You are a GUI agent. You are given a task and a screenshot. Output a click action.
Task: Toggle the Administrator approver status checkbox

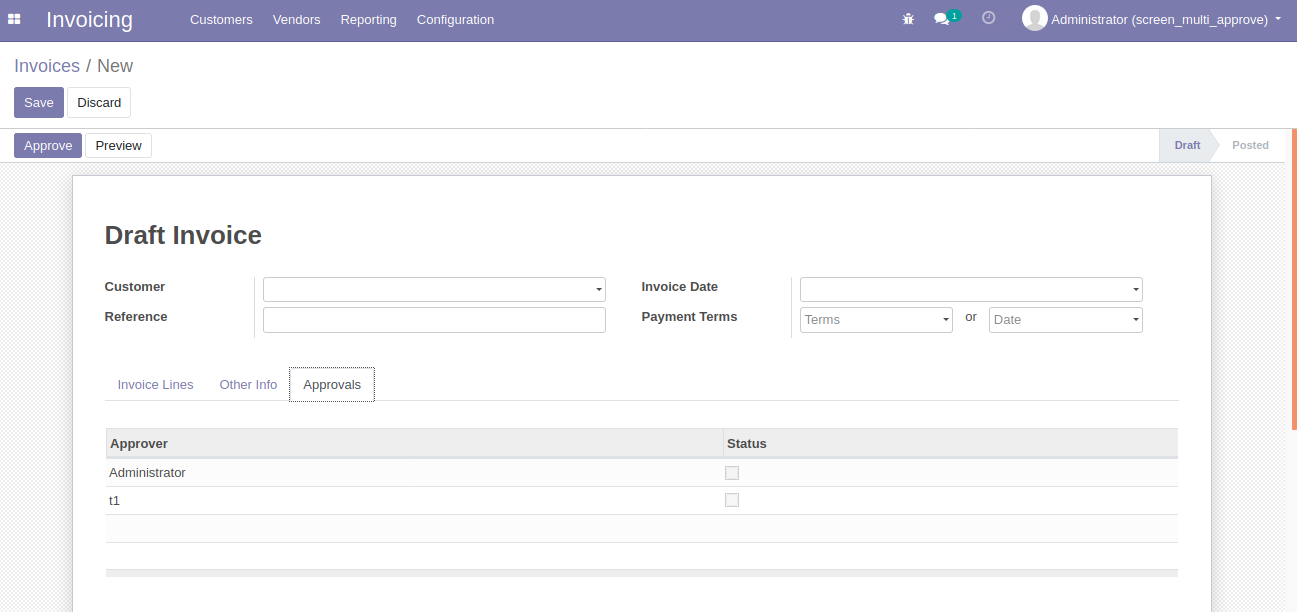tap(732, 472)
